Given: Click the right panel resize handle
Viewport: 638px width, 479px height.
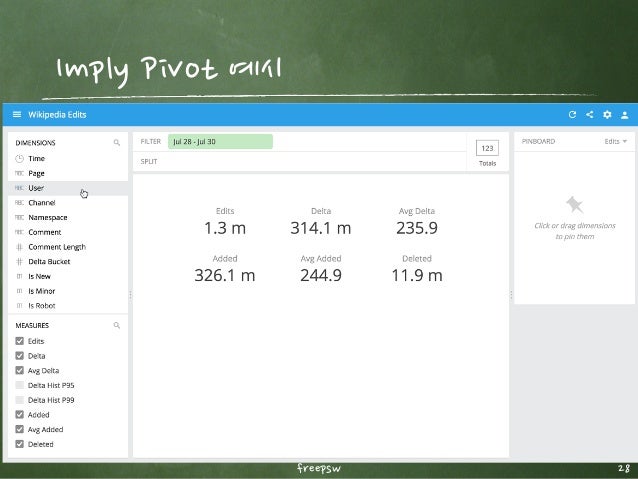Looking at the screenshot, I should coord(511,295).
